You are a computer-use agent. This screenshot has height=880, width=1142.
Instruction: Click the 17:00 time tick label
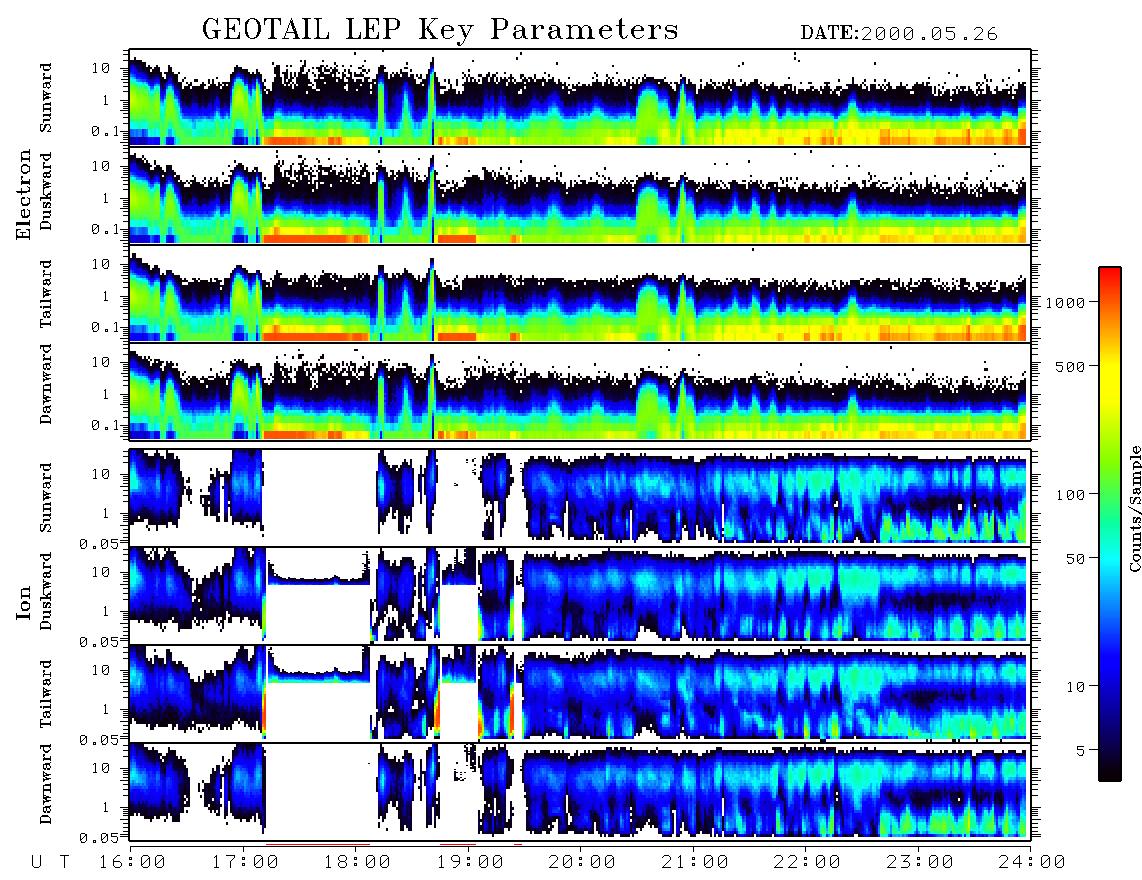pos(245,862)
